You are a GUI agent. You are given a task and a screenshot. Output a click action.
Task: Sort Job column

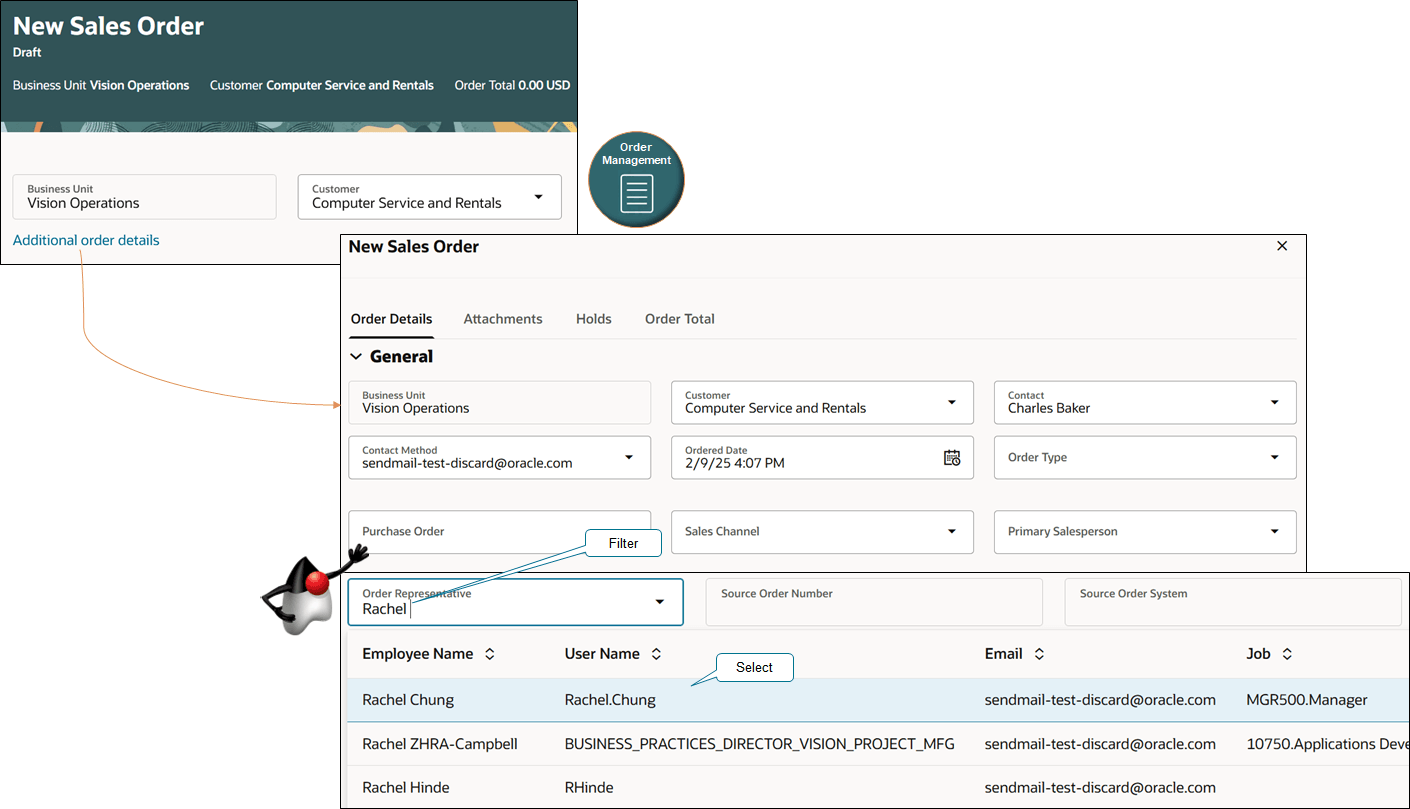click(1287, 654)
